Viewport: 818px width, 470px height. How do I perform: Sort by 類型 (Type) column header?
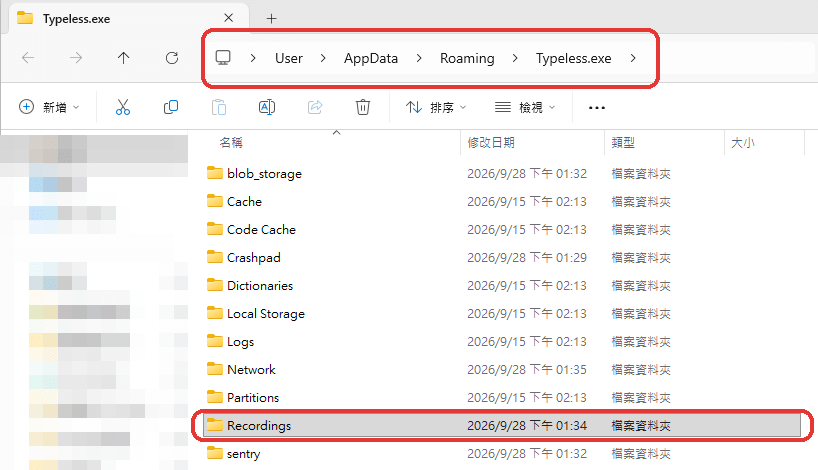coord(623,142)
